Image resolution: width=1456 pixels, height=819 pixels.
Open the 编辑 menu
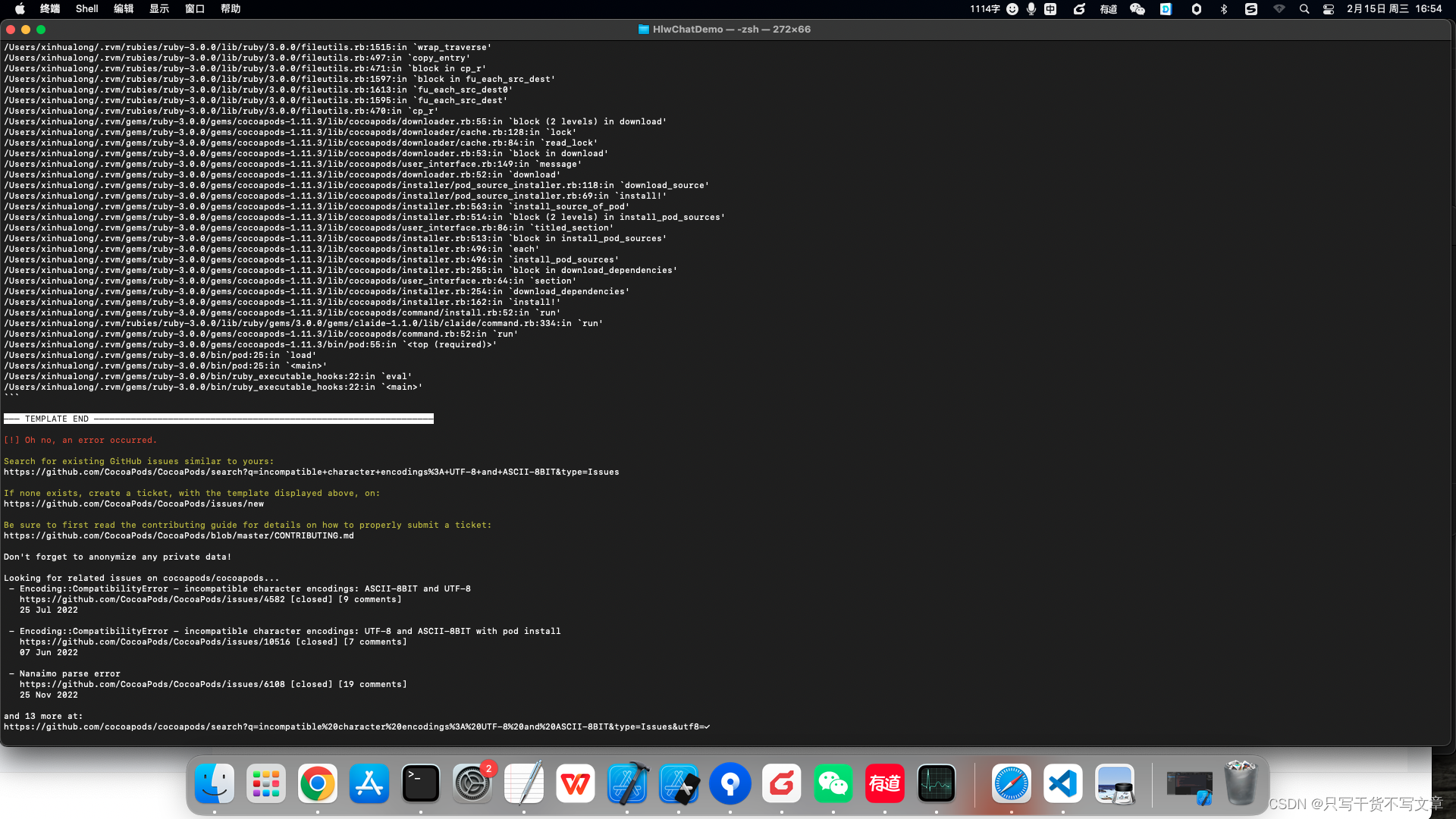click(x=124, y=9)
